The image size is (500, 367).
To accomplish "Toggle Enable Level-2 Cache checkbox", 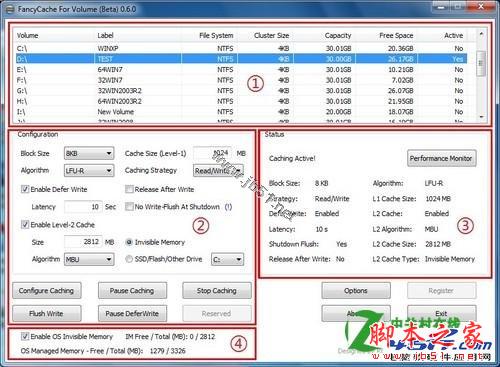I will point(25,225).
